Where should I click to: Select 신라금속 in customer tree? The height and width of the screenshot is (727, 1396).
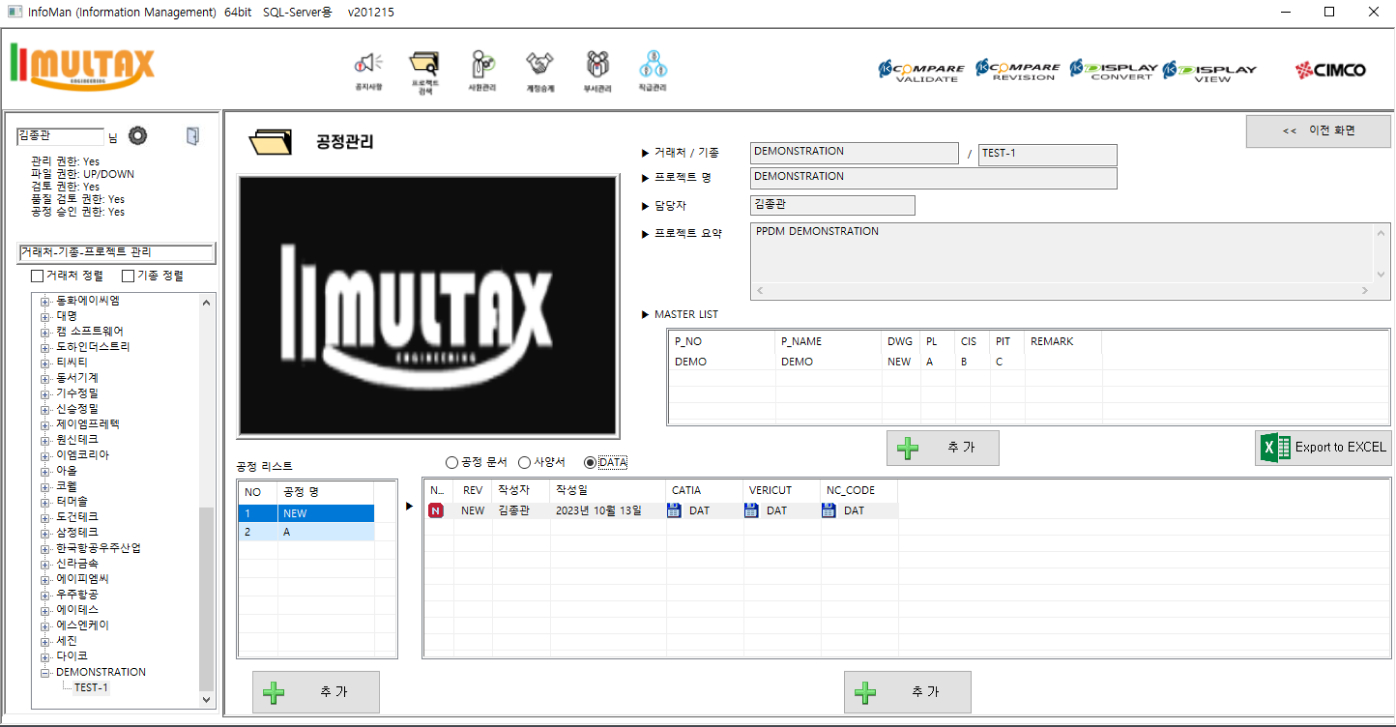[77, 563]
